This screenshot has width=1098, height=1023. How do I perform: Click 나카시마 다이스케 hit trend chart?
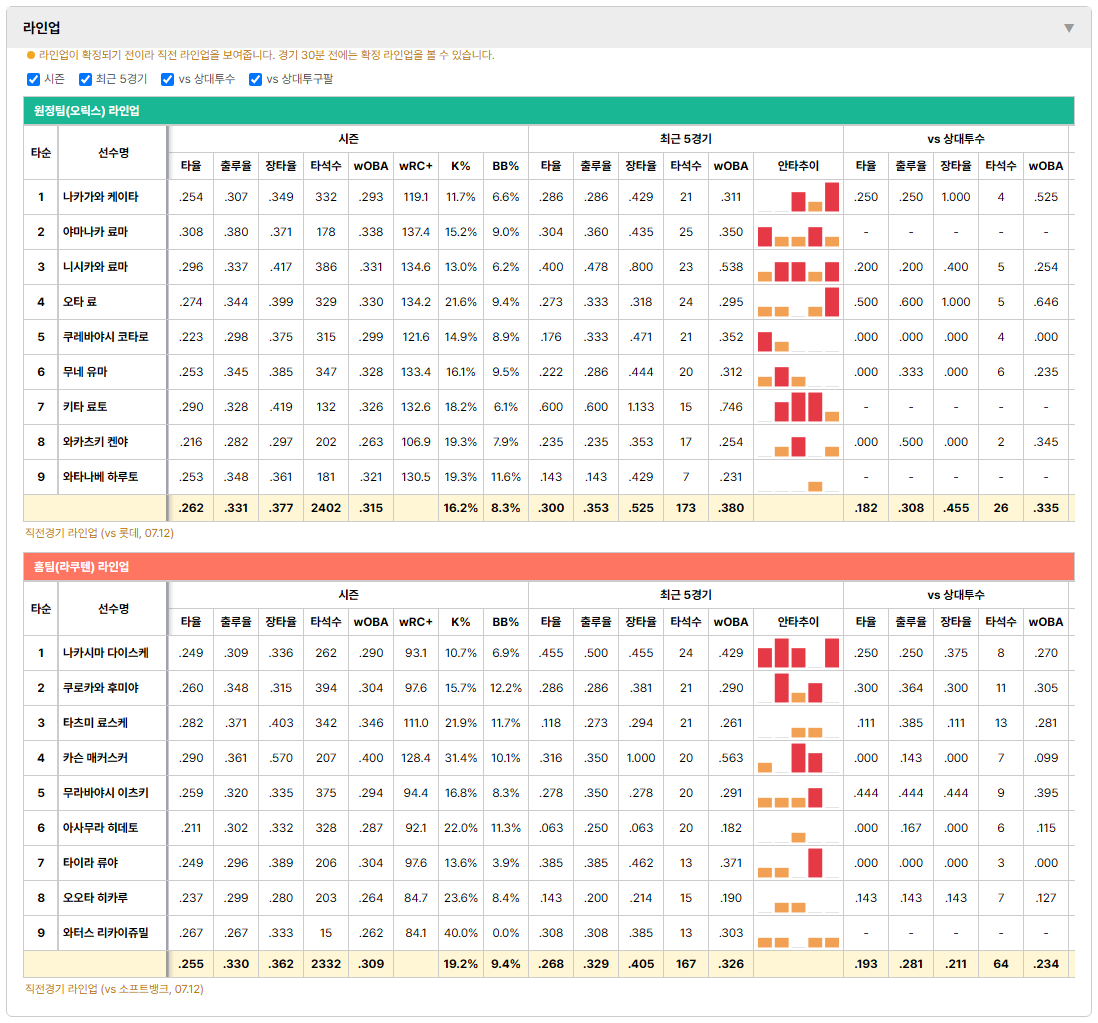(798, 653)
